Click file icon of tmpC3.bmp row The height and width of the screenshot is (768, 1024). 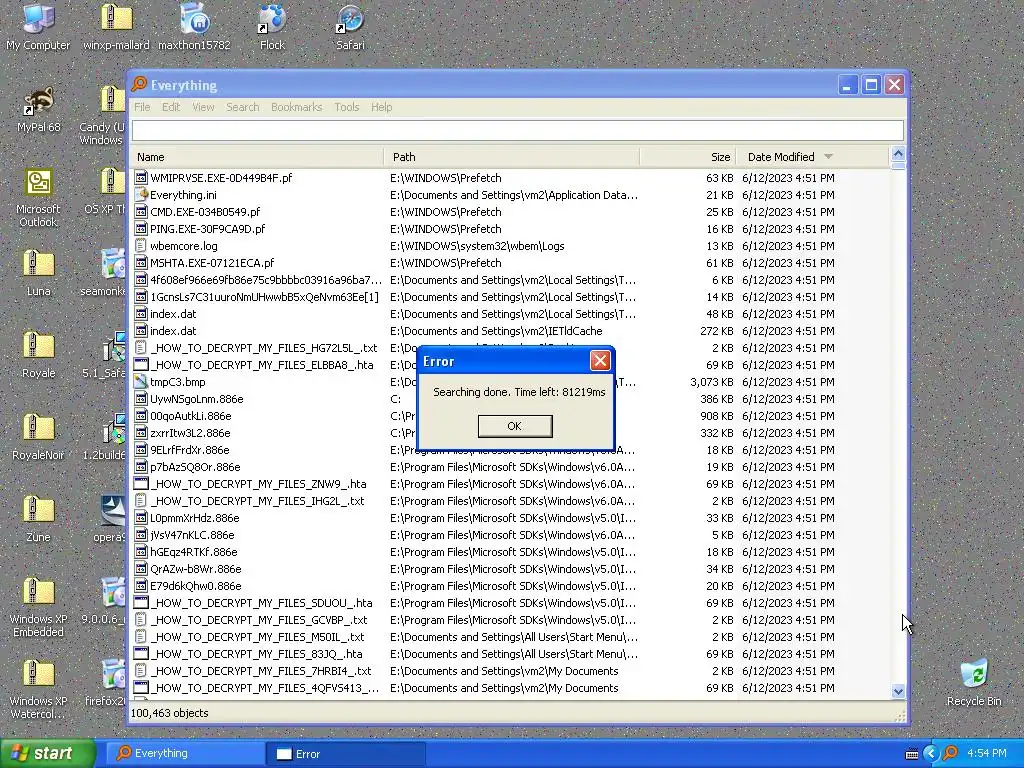(140, 381)
